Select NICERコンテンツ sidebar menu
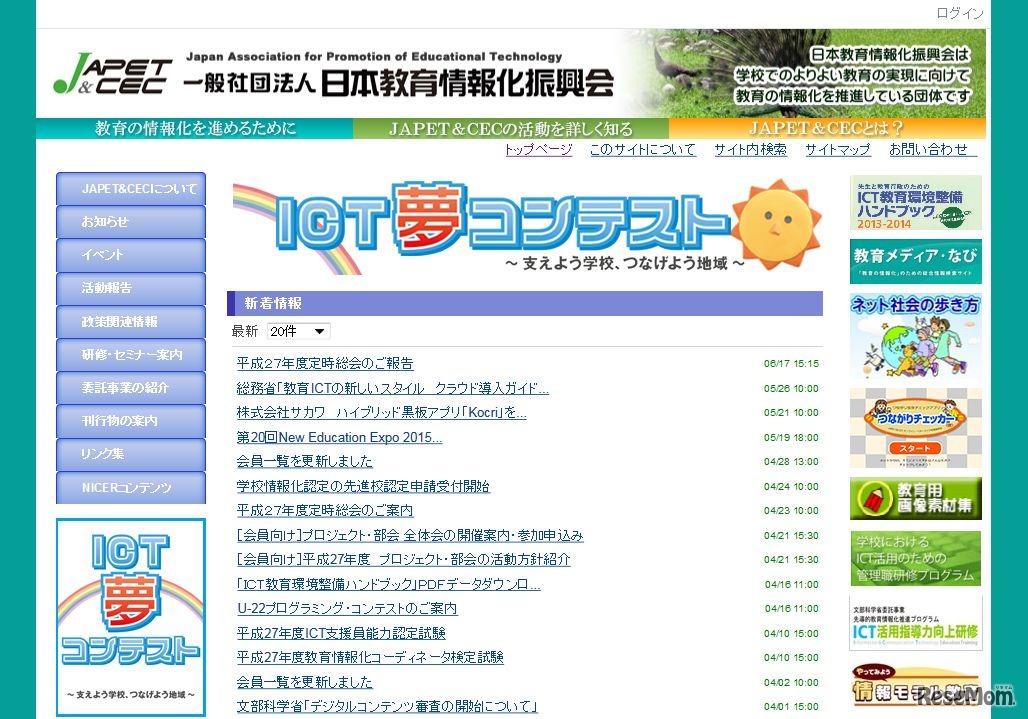 pos(131,488)
